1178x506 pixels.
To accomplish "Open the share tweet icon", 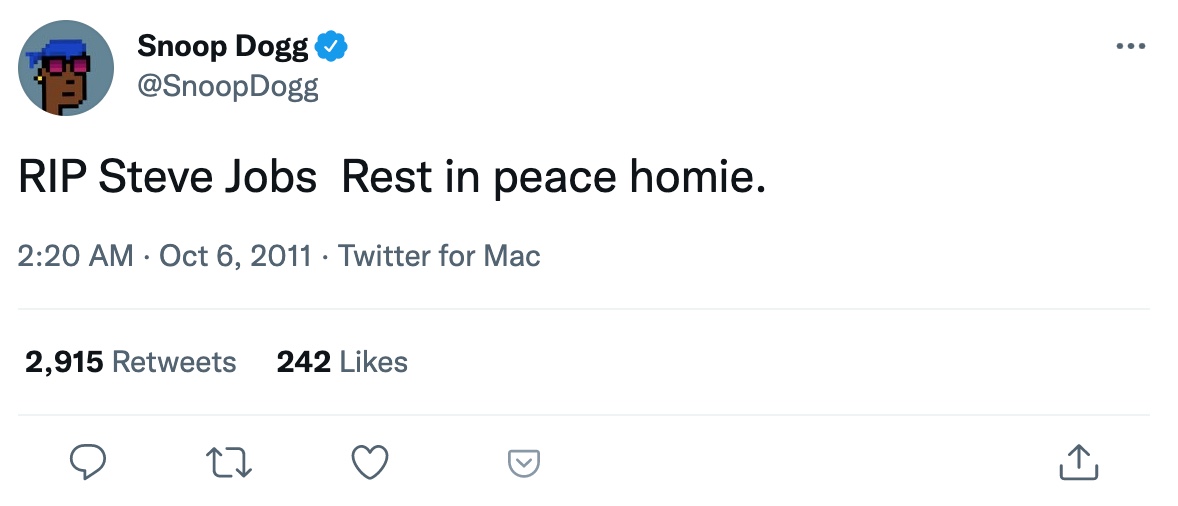I will click(1078, 461).
